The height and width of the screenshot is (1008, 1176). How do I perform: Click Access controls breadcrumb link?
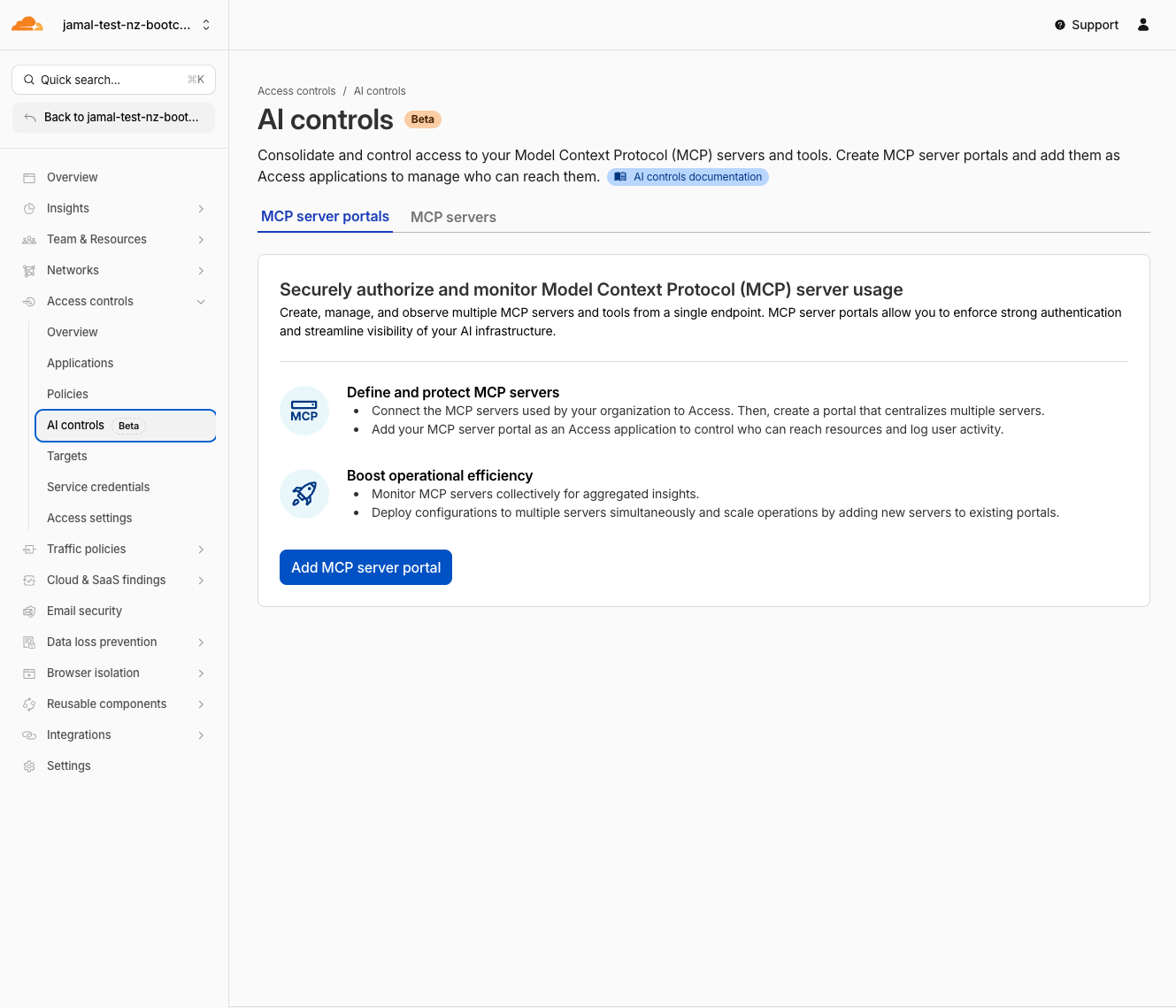(x=296, y=91)
